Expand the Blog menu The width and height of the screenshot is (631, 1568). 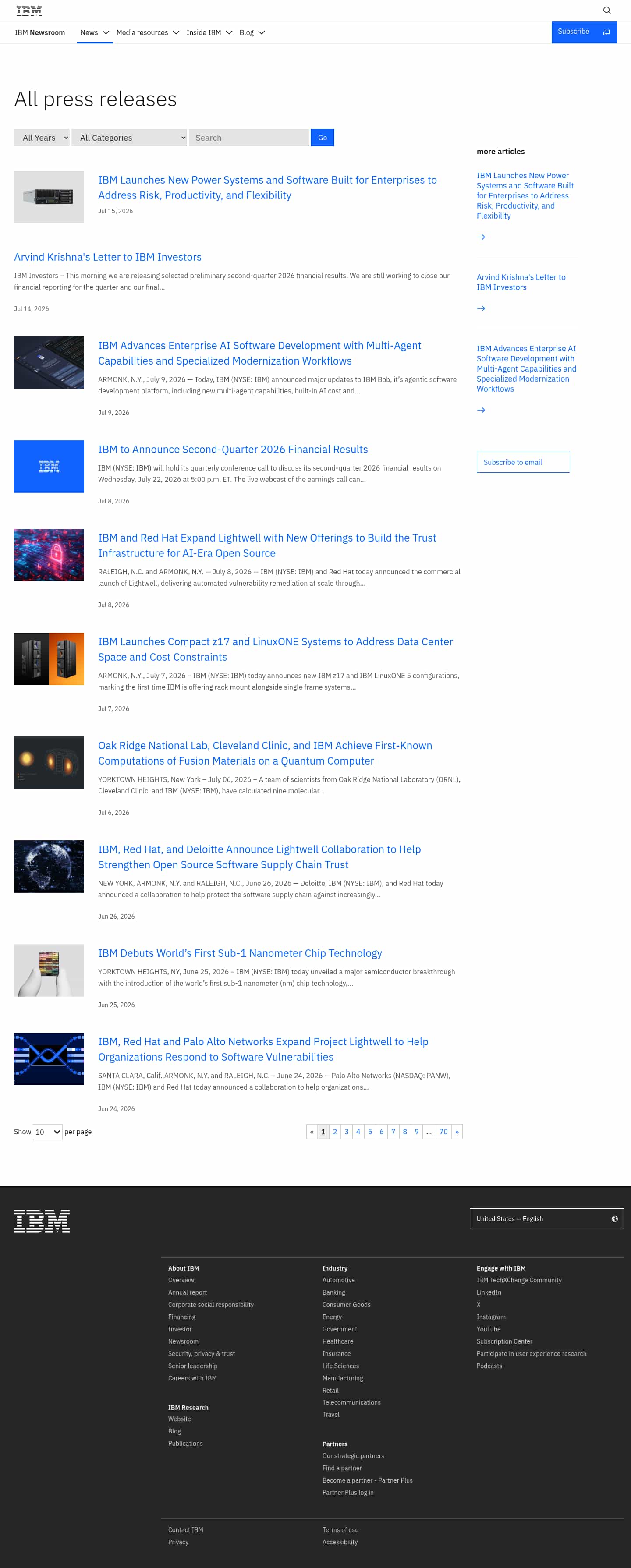tap(252, 32)
